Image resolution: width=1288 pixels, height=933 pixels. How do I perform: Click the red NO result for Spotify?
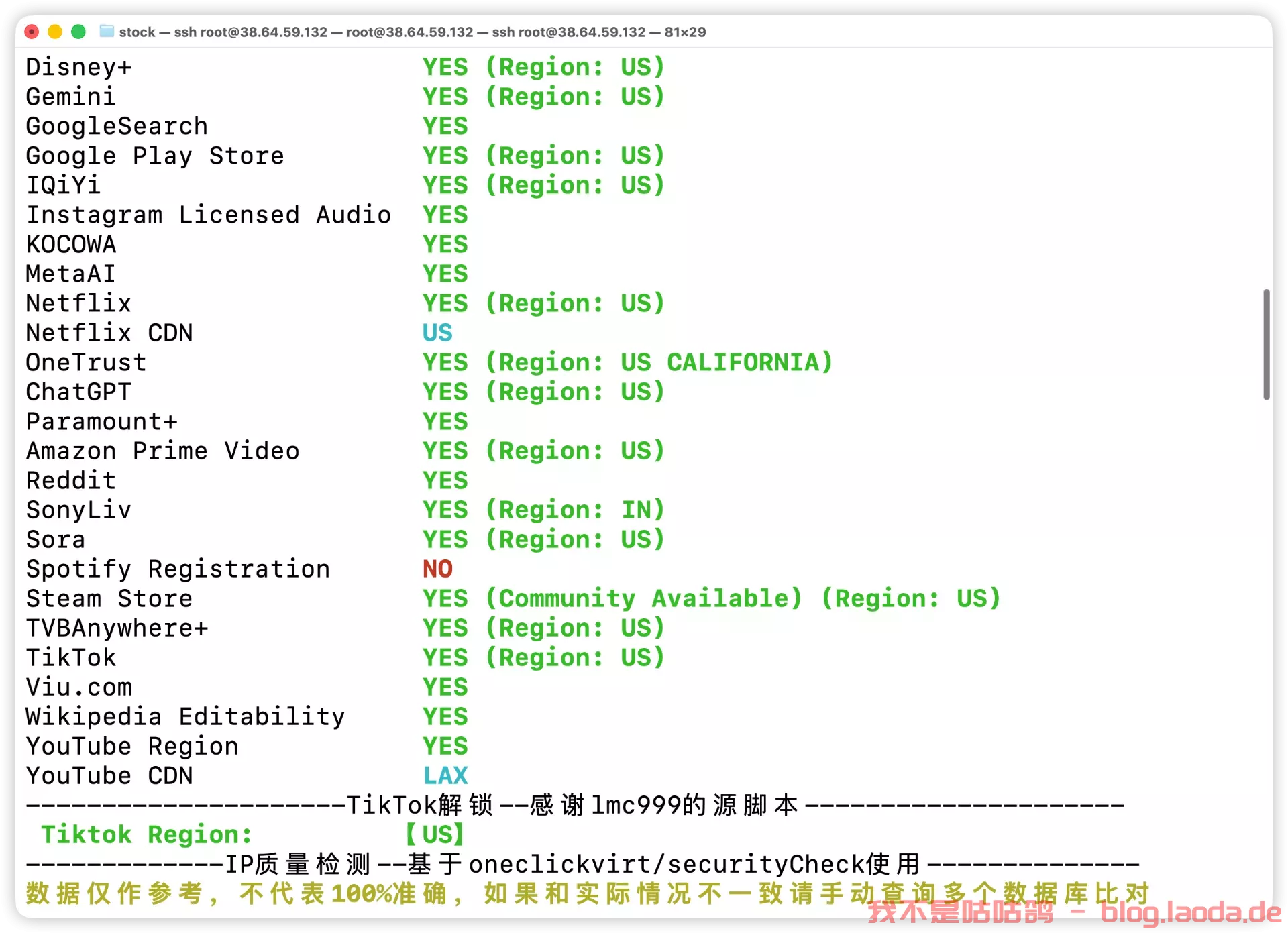(437, 569)
